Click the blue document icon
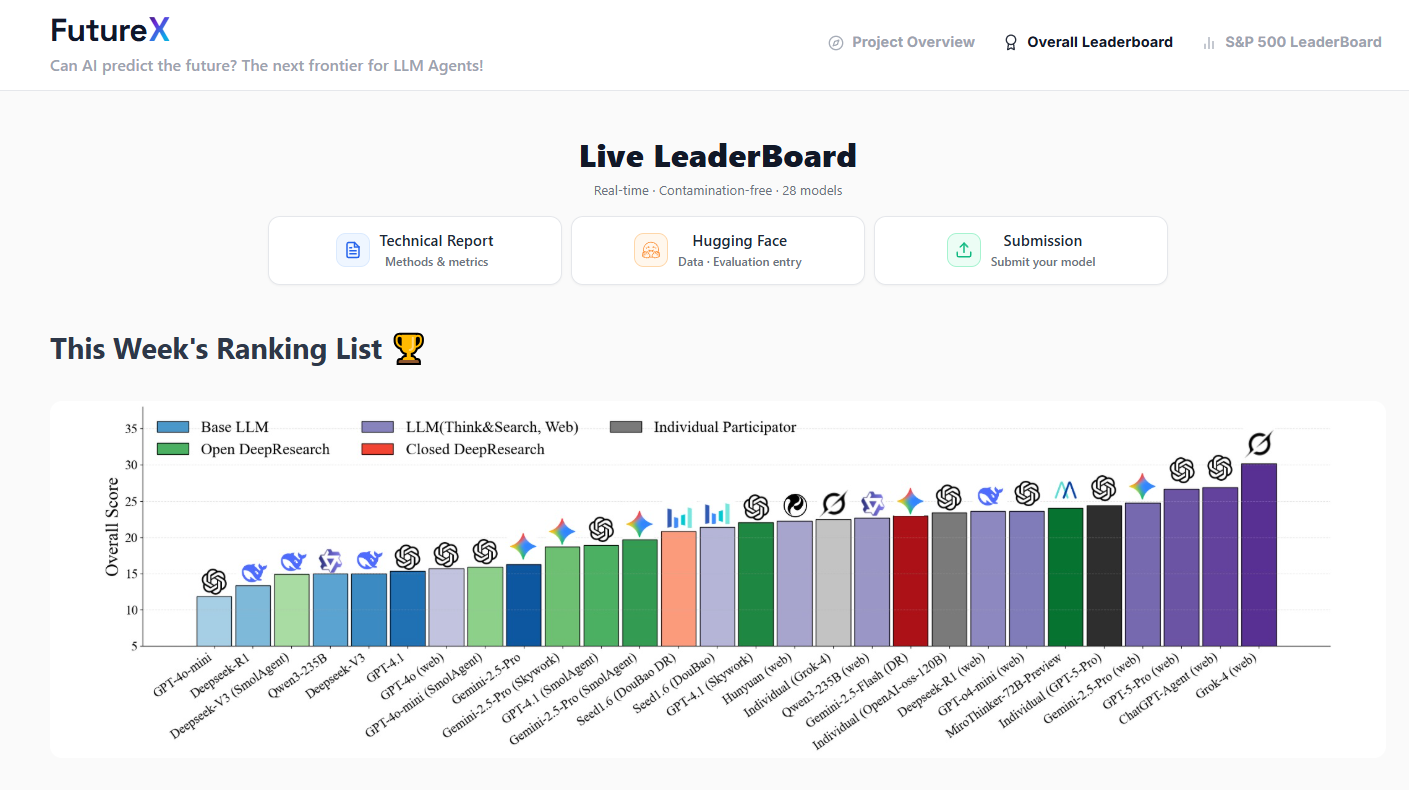 coord(353,250)
